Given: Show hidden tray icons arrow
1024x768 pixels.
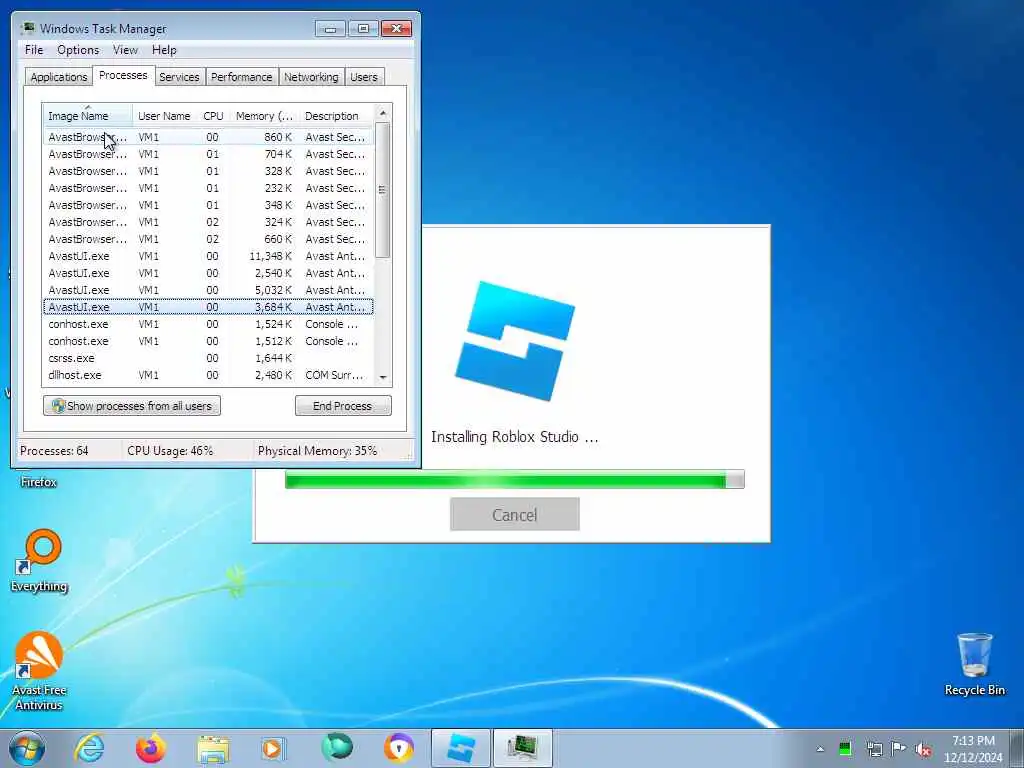Looking at the screenshot, I should (x=820, y=749).
